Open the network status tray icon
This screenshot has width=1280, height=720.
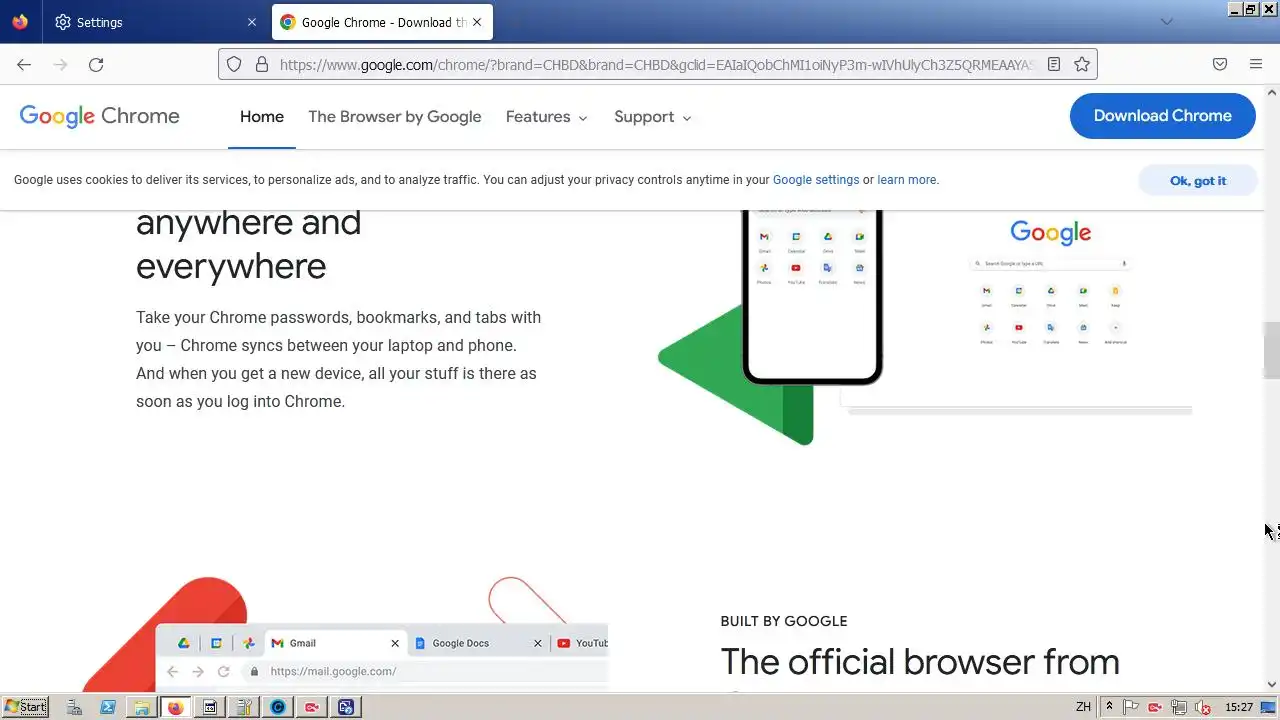click(1179, 707)
